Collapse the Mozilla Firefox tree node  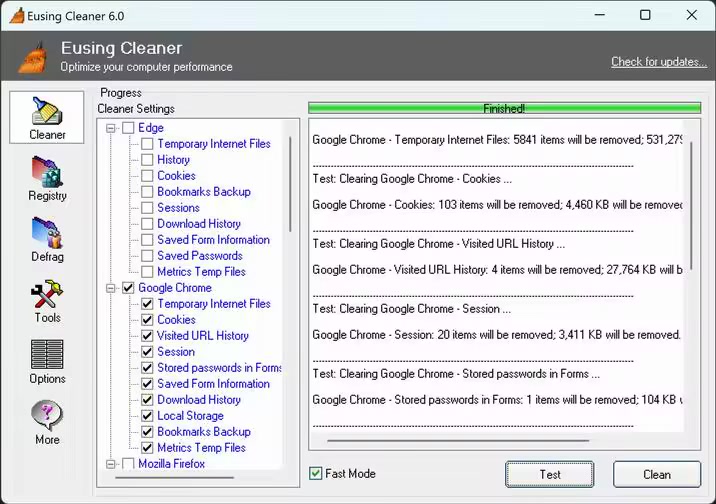coord(111,464)
